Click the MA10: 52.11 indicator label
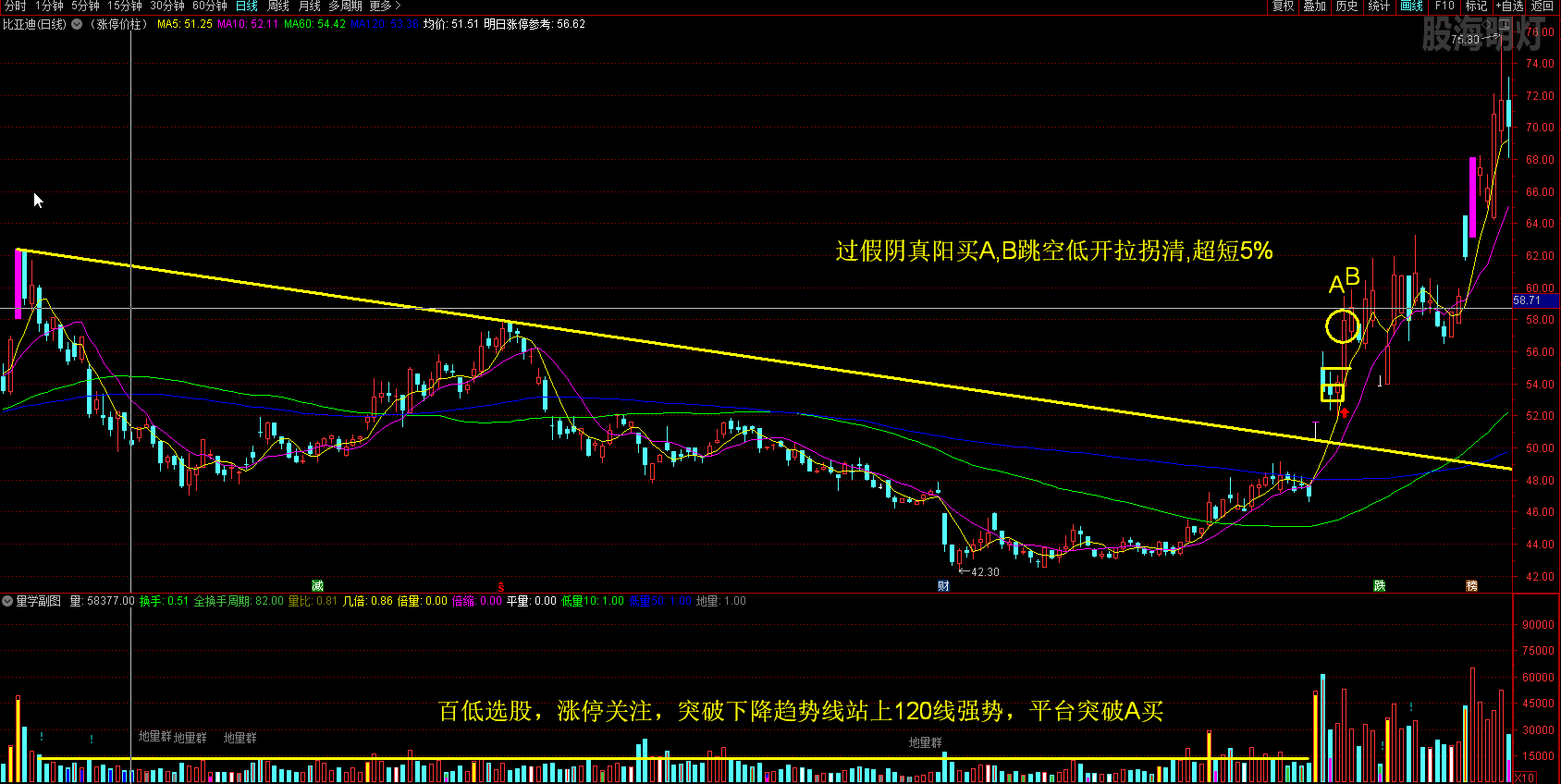 coord(248,24)
